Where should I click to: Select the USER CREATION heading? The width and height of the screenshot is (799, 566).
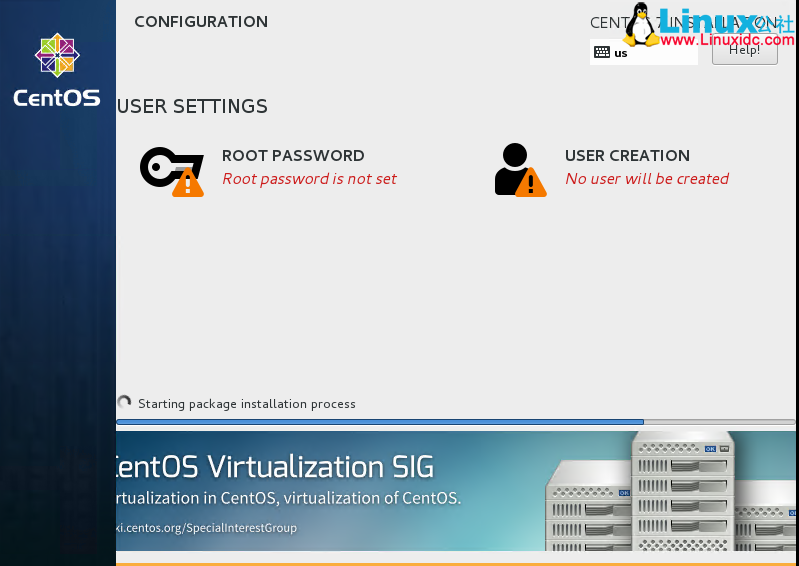tap(627, 155)
